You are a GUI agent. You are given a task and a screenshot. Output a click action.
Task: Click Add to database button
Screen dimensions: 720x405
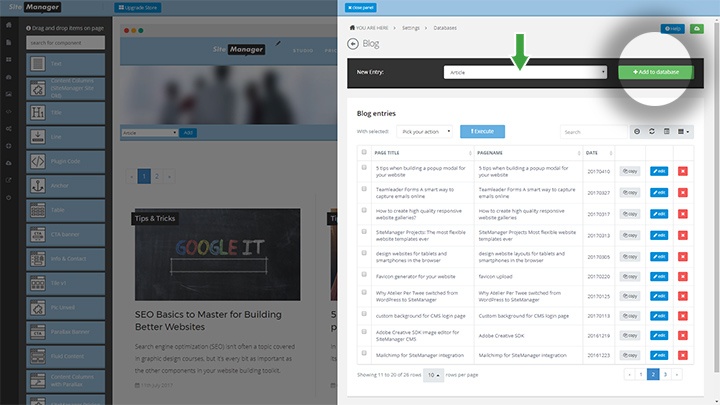656,72
